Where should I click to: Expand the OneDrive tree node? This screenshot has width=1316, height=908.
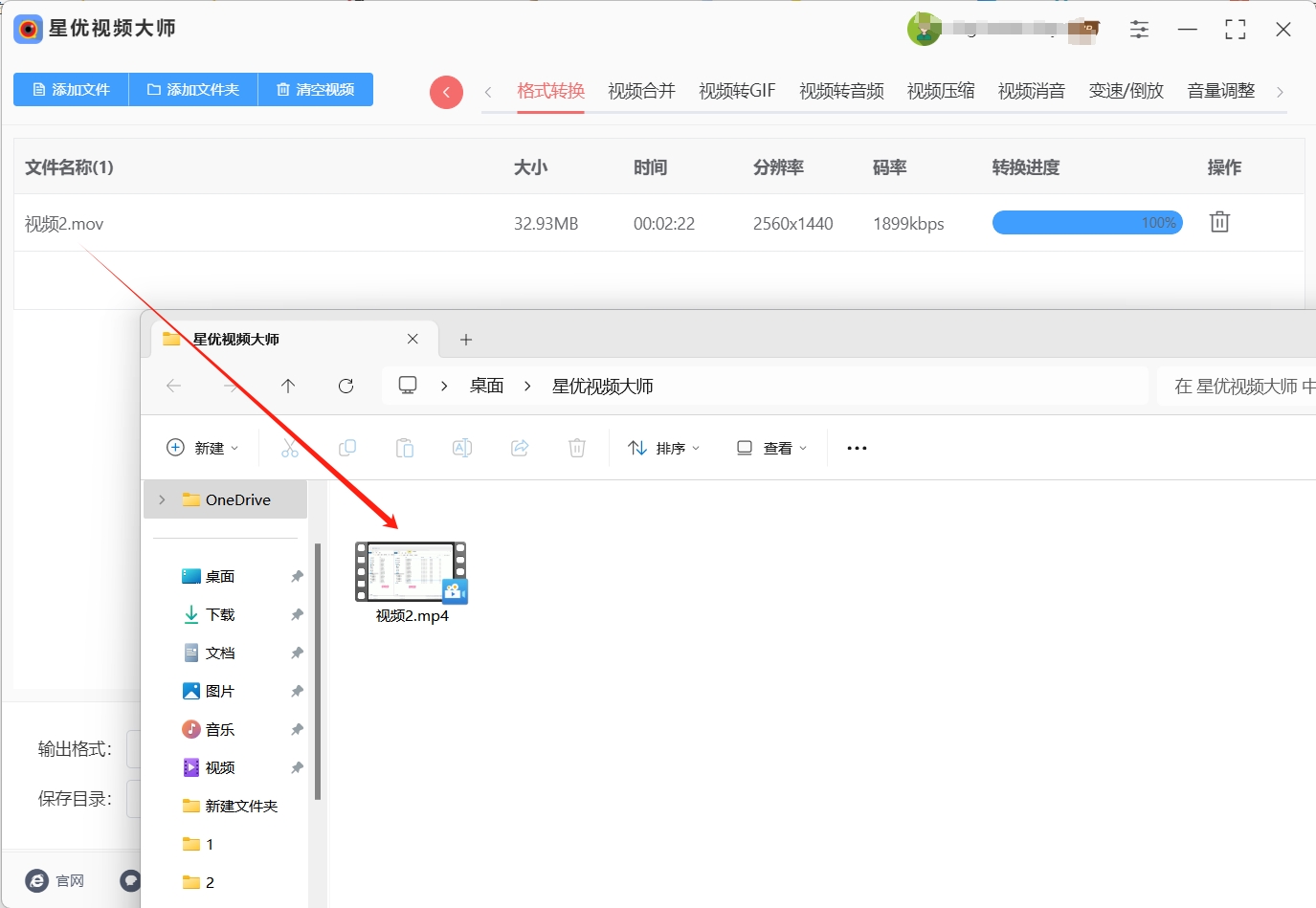click(162, 499)
